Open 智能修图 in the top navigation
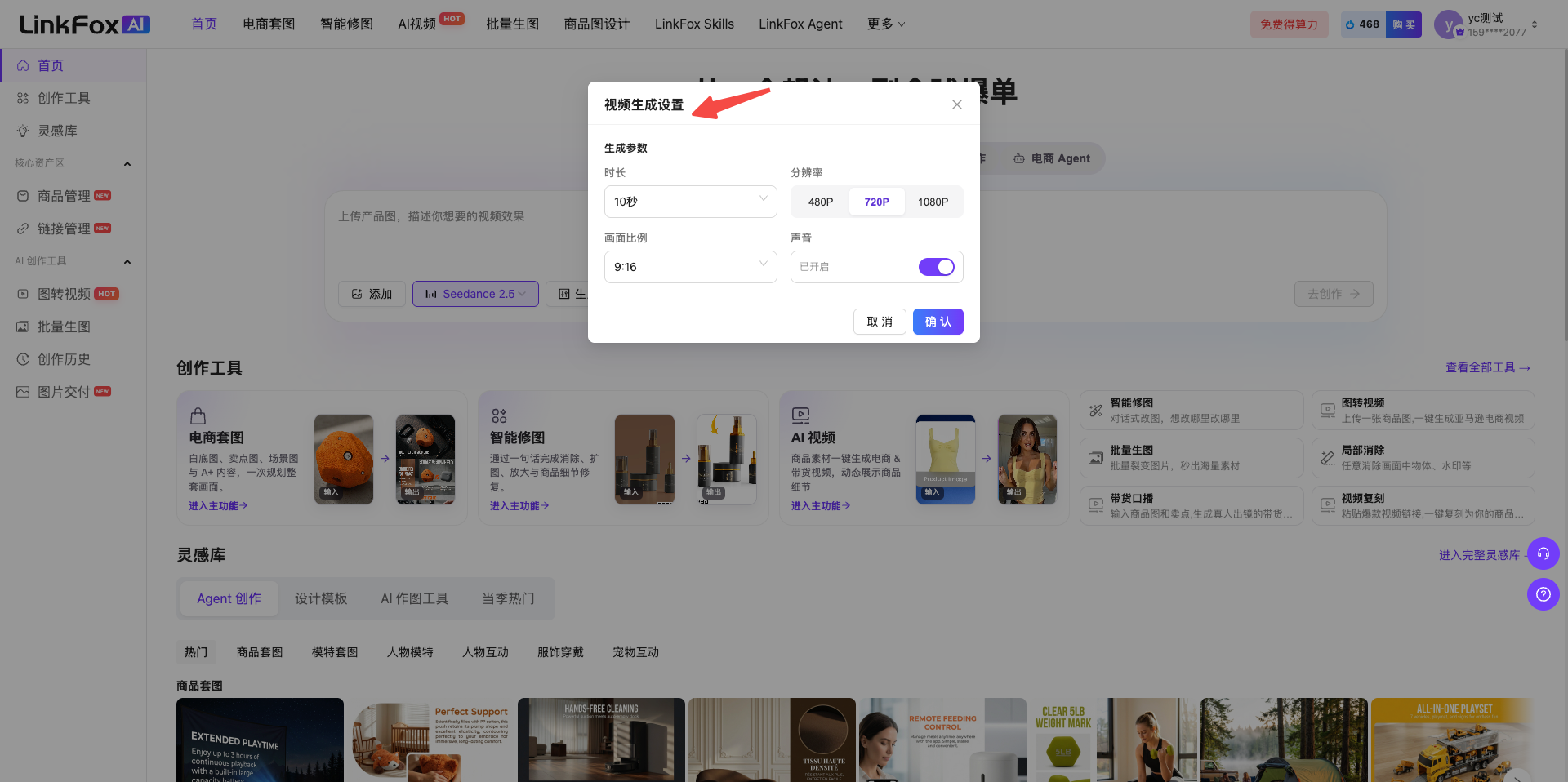The width and height of the screenshot is (1568, 782). coord(346,24)
